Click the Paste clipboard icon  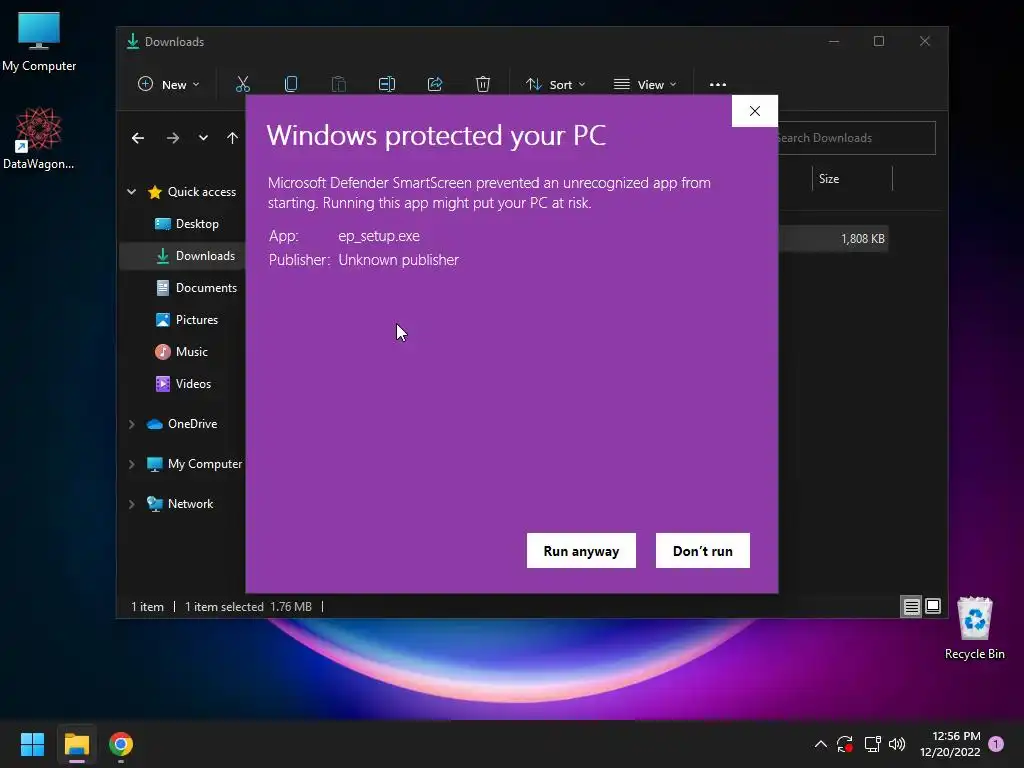338,84
